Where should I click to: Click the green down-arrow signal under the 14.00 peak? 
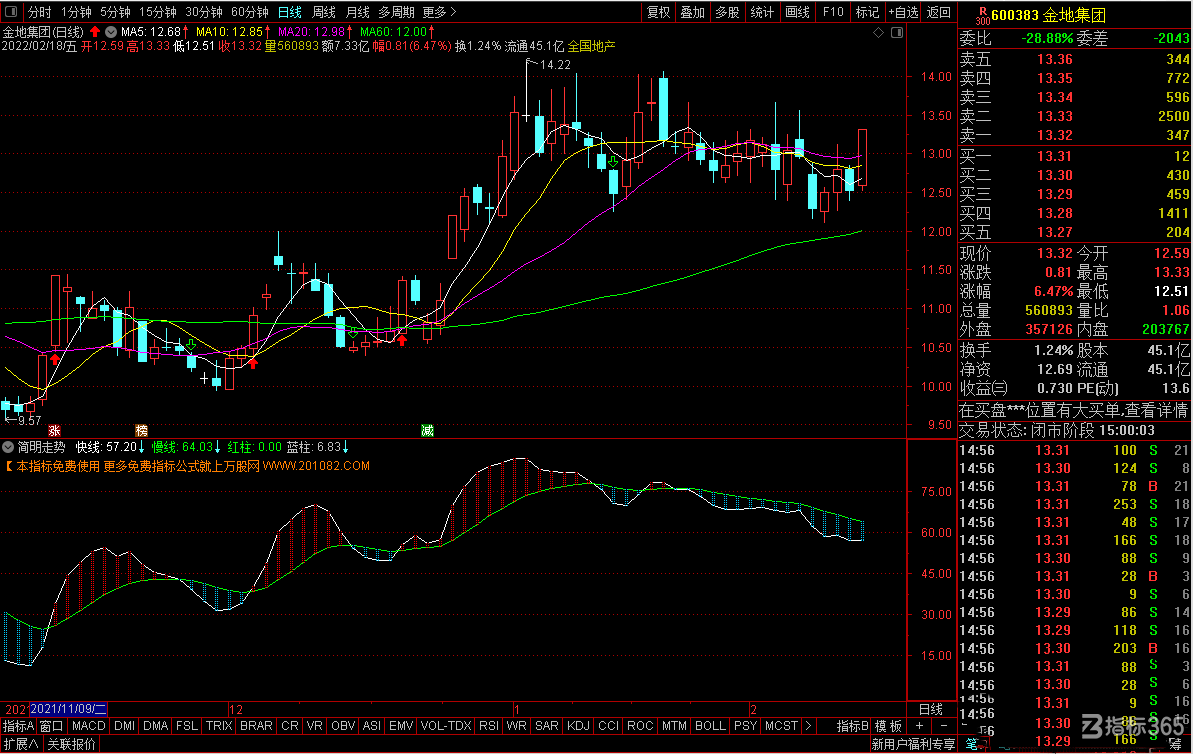[x=612, y=162]
